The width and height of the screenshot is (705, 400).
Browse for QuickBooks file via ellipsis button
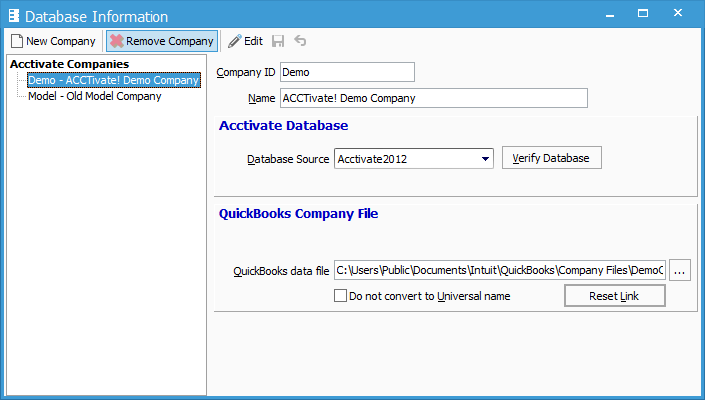679,270
